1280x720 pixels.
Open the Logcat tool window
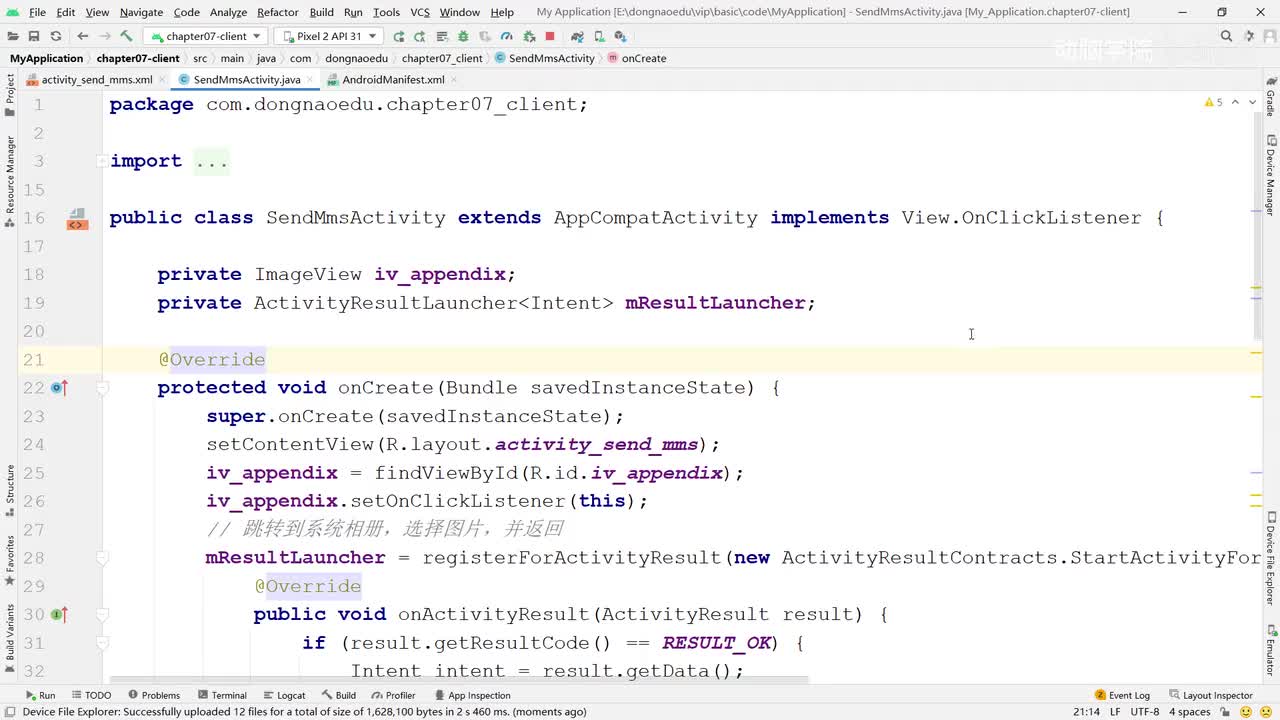285,695
